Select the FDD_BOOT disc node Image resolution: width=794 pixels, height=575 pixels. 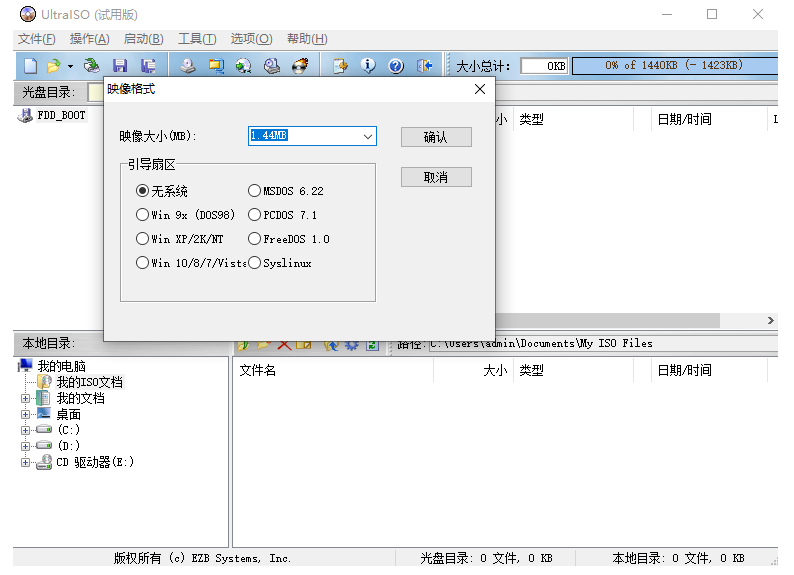[x=61, y=115]
